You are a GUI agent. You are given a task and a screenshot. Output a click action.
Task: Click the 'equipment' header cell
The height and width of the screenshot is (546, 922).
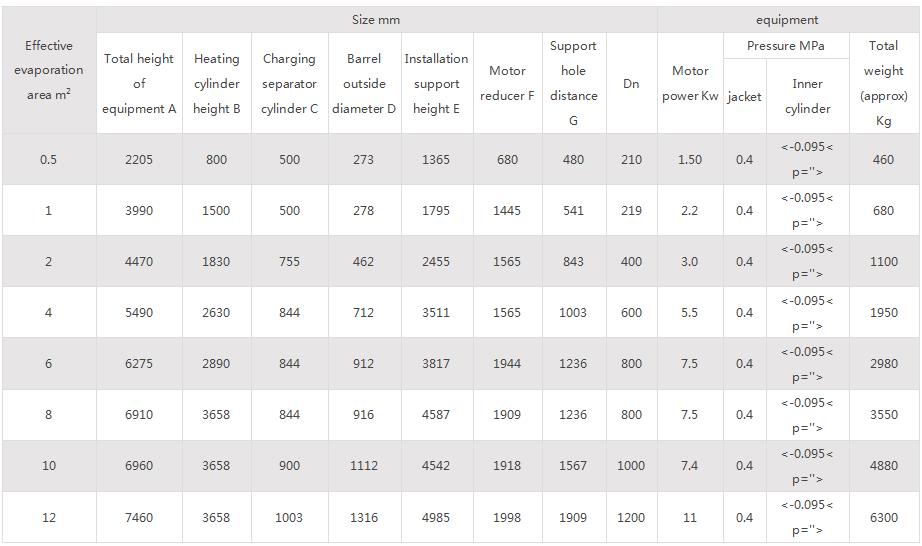coord(787,19)
